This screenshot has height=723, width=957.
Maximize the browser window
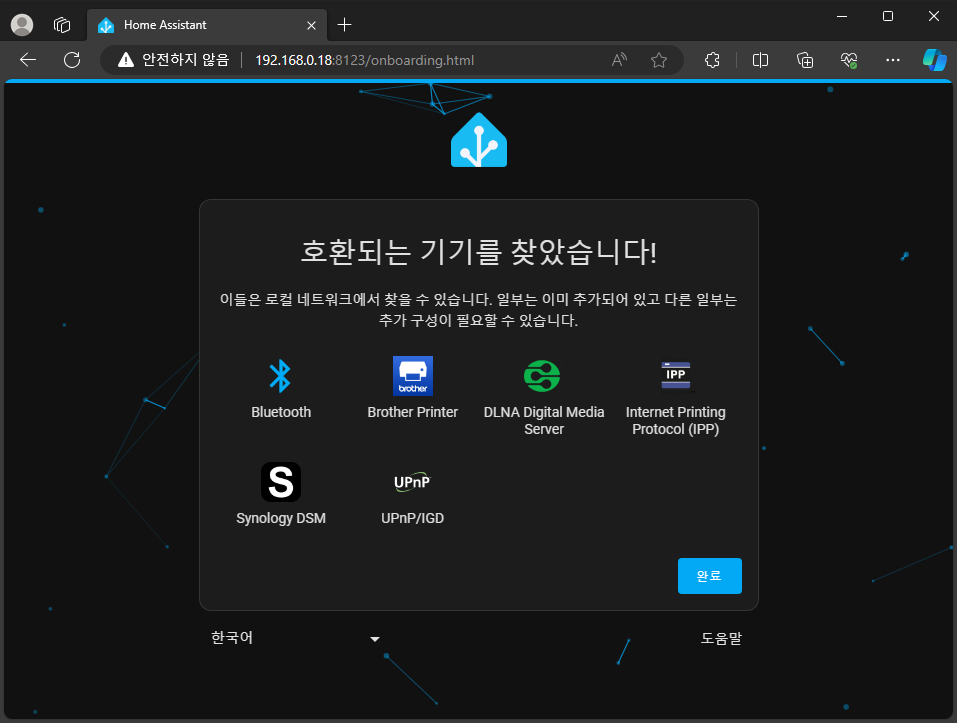click(888, 16)
